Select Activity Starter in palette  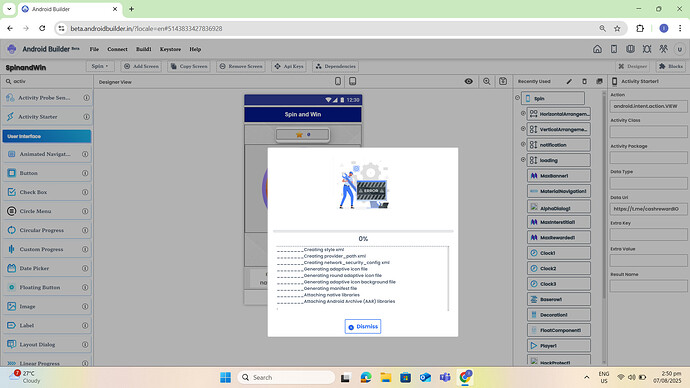click(47, 117)
